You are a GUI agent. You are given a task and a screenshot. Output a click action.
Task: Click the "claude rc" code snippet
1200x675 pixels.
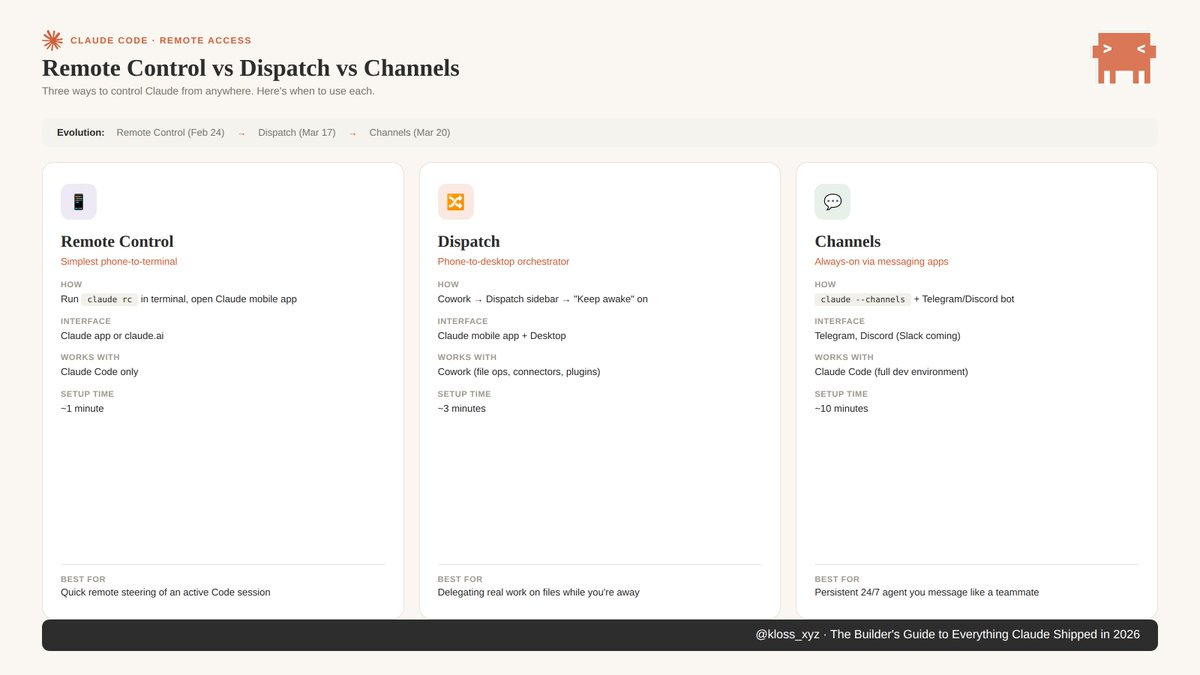pyautogui.click(x=109, y=299)
